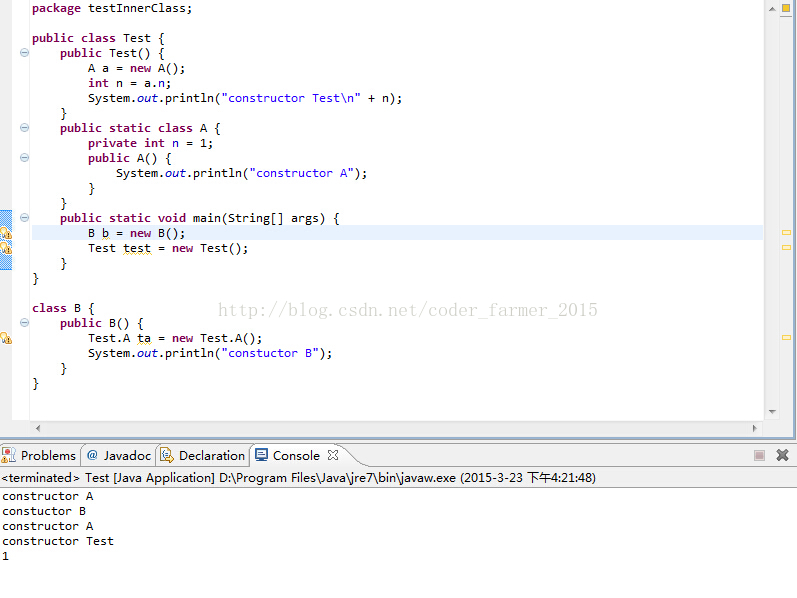Viewport: 797px width, 598px height.
Task: Switch to the Problems tab
Action: tap(39, 455)
